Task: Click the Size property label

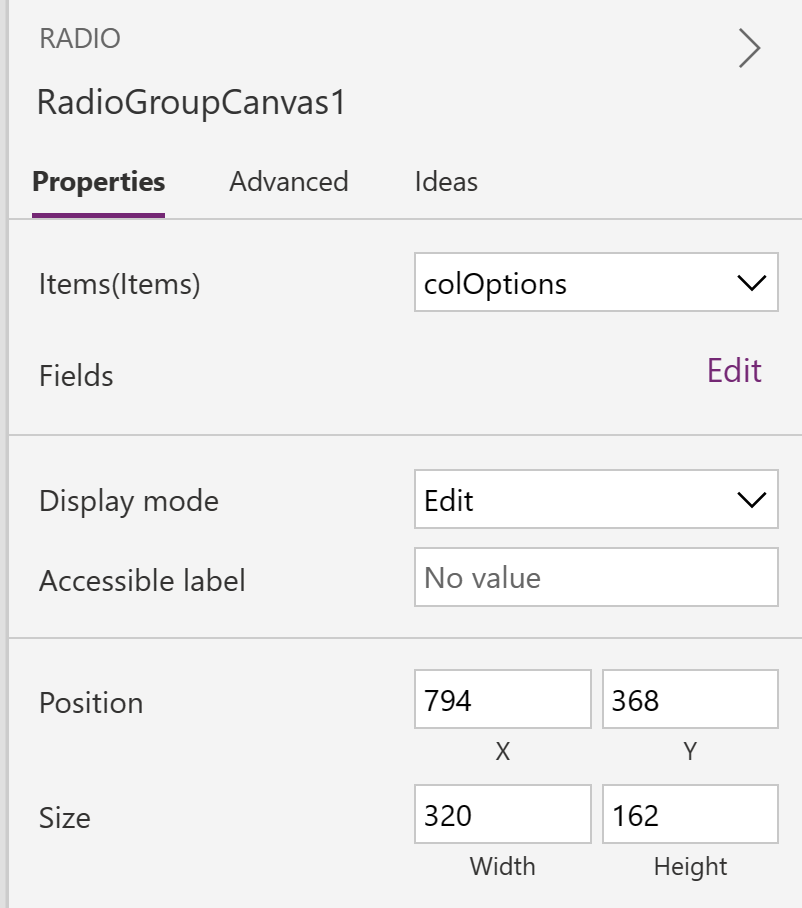Action: pos(64,818)
